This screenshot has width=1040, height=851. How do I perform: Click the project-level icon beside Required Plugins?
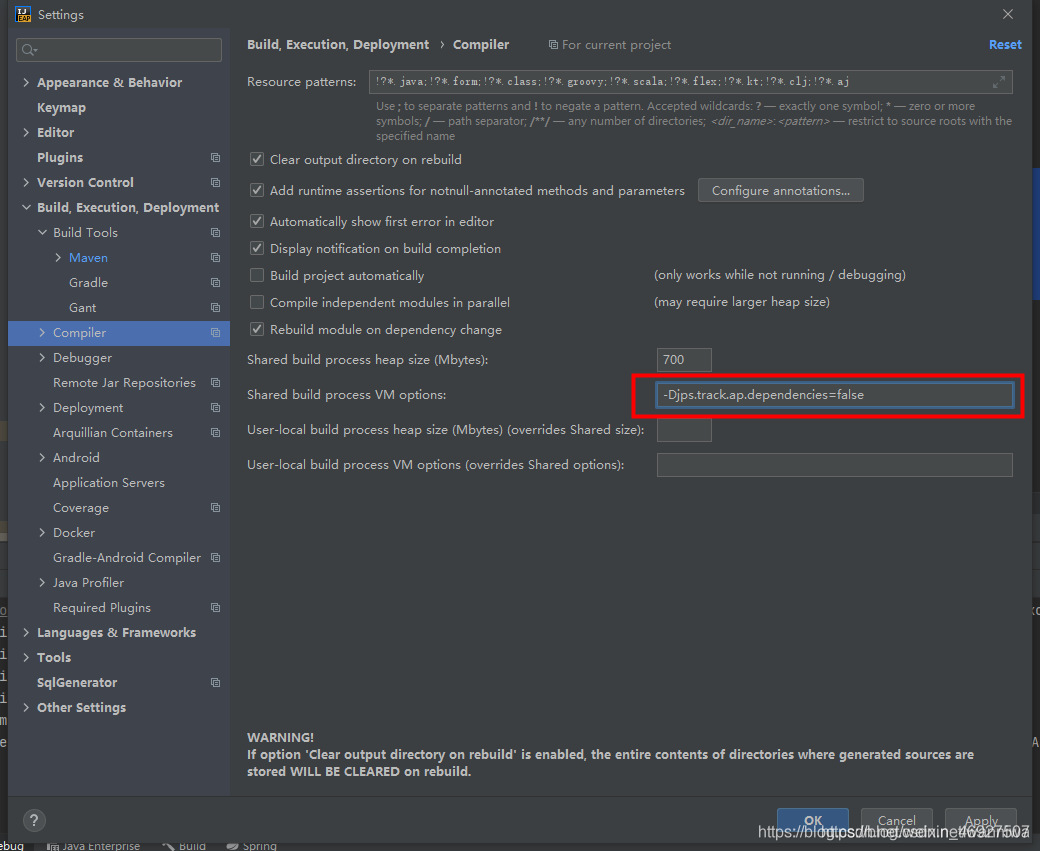216,608
